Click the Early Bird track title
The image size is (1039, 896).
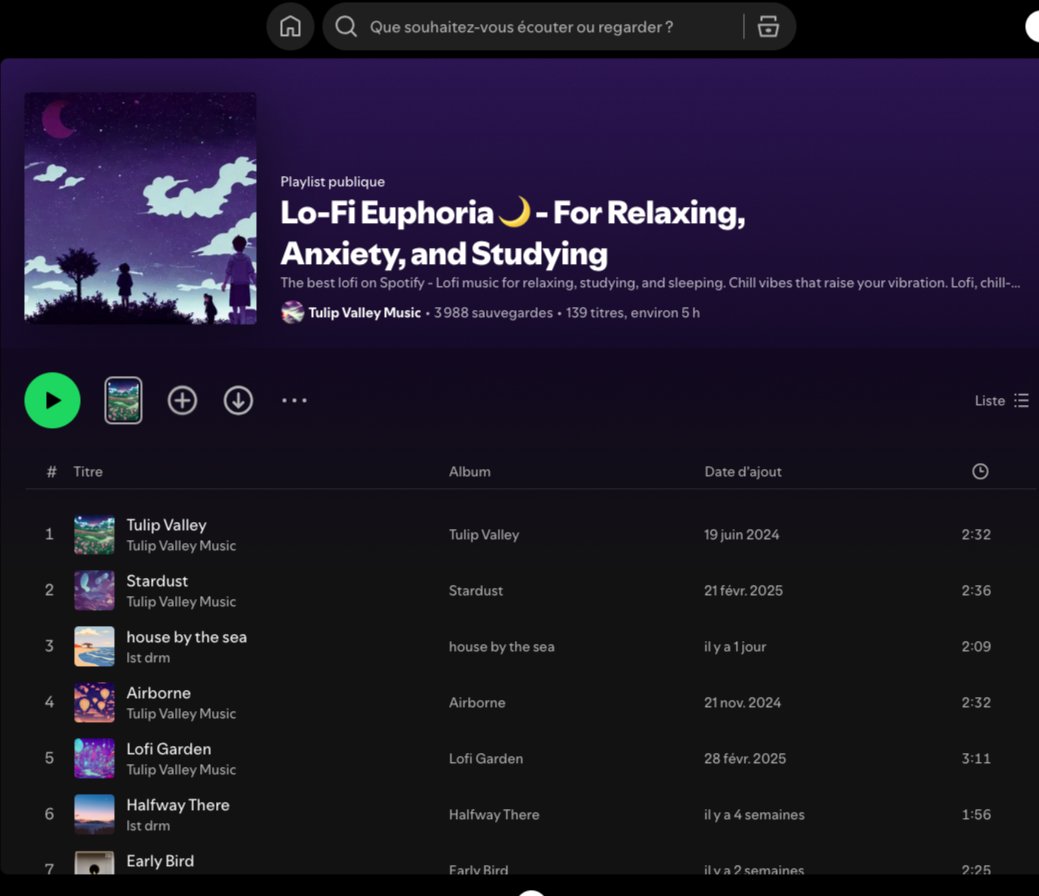[160, 861]
